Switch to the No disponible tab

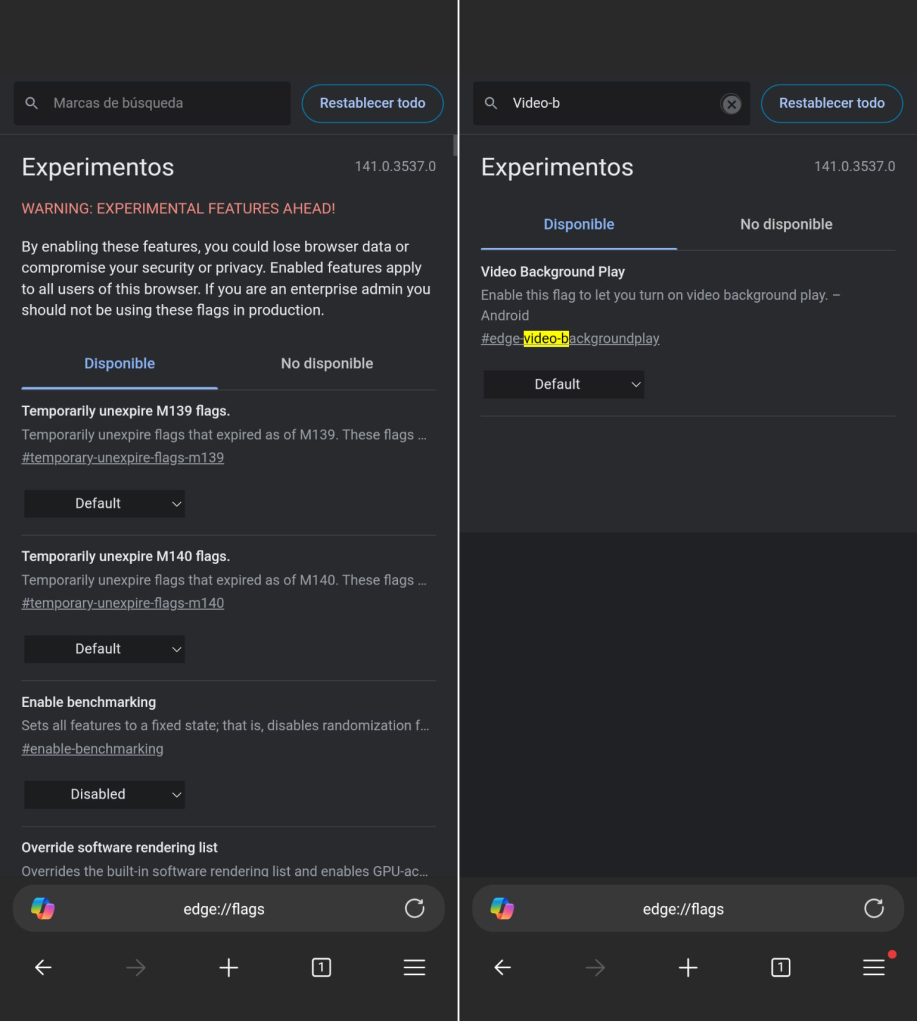tap(326, 363)
